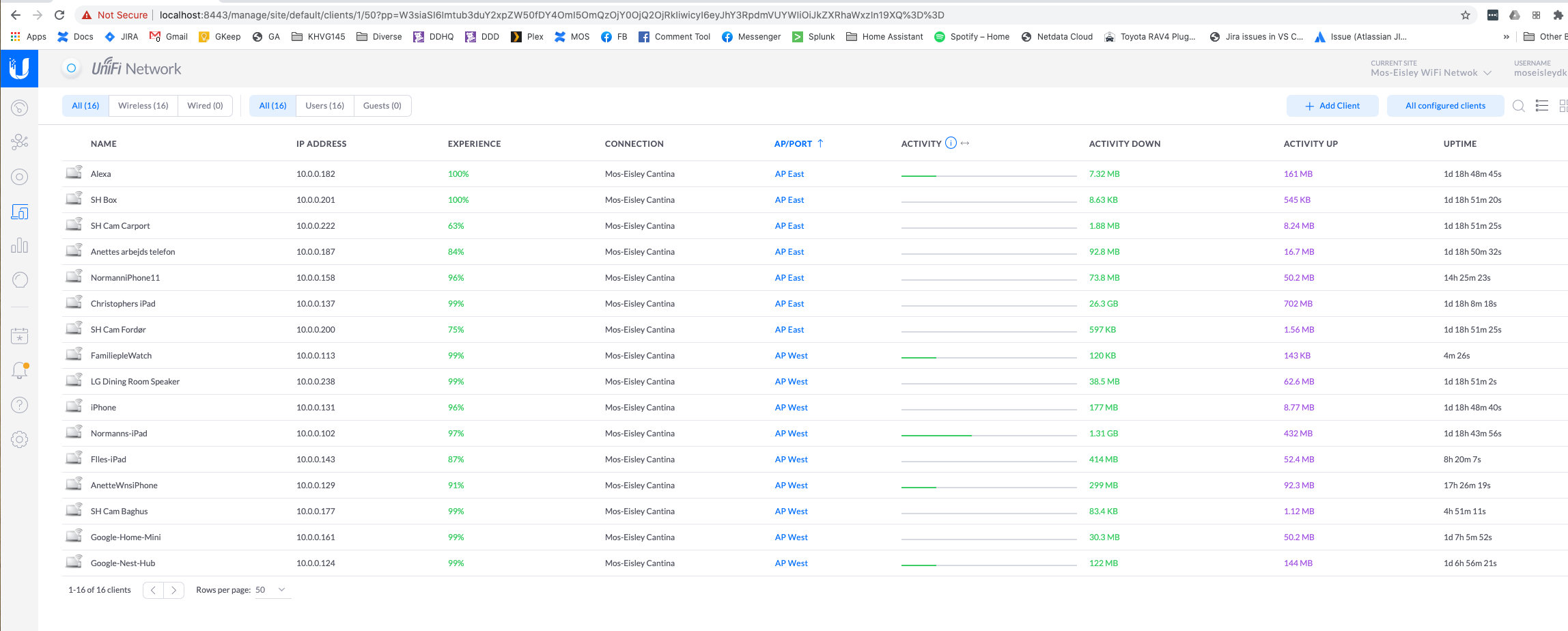
Task: Click the Activity info icon
Action: (951, 143)
